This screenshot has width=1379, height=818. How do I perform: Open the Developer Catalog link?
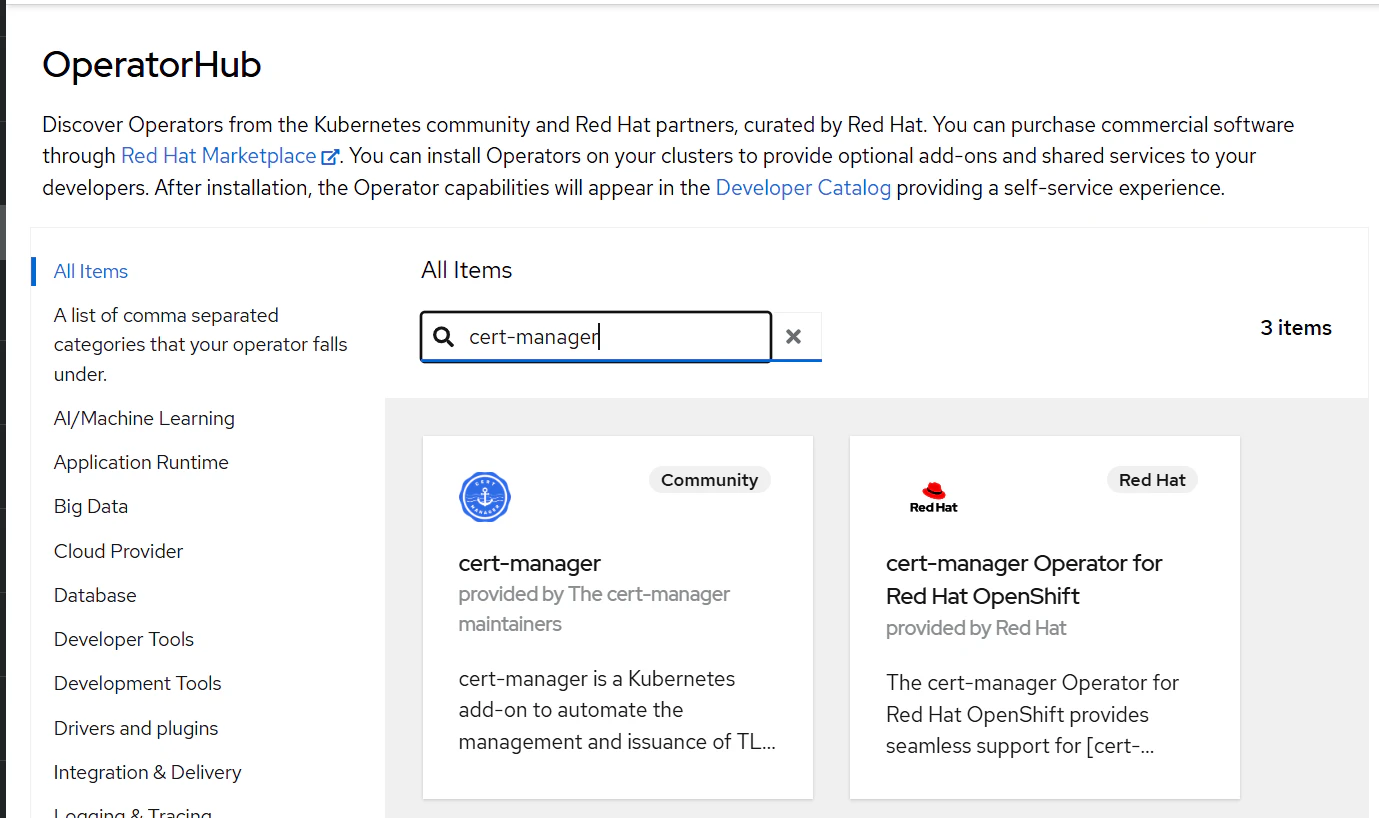coord(803,188)
